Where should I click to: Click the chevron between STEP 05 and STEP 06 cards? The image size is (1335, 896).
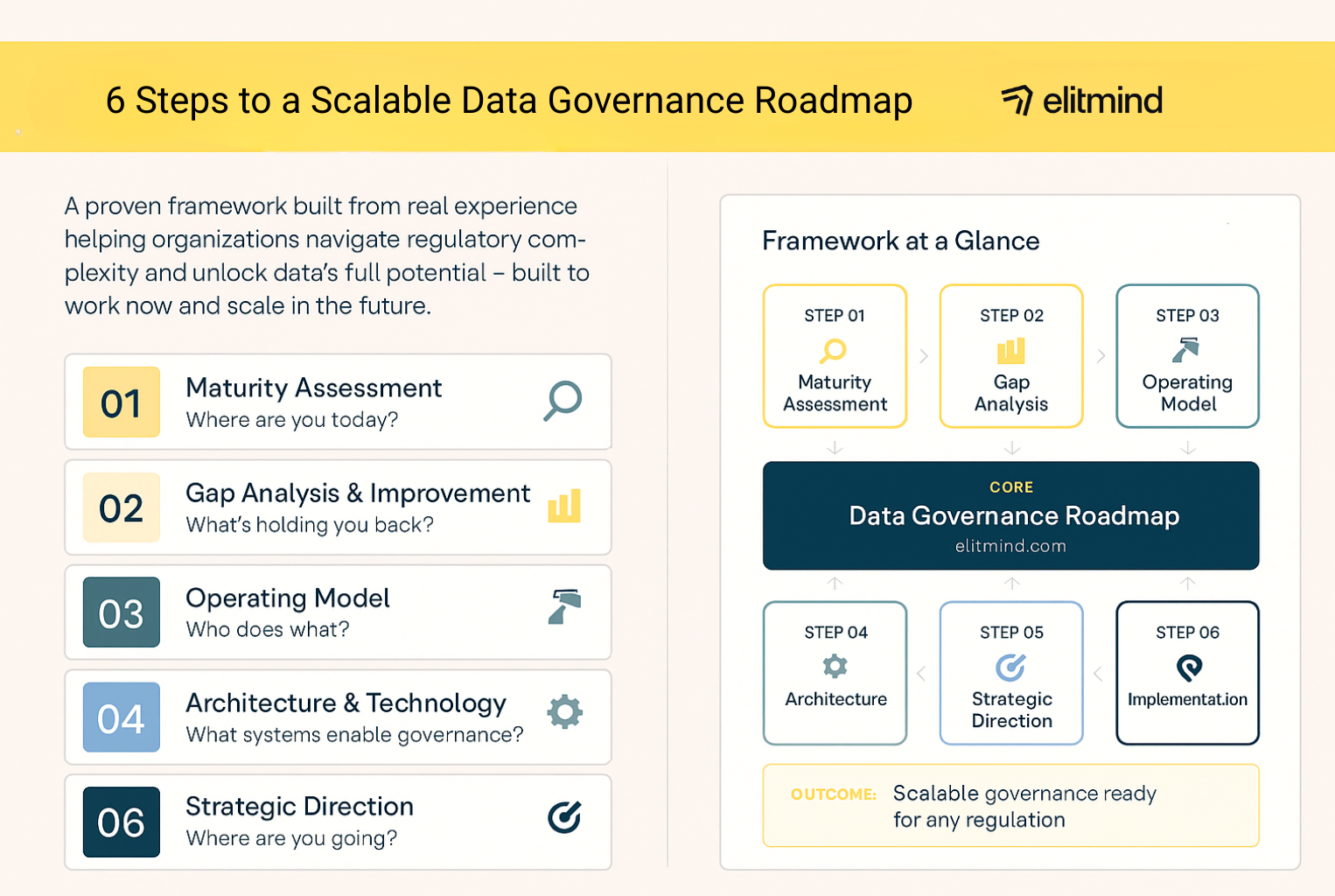1098,674
